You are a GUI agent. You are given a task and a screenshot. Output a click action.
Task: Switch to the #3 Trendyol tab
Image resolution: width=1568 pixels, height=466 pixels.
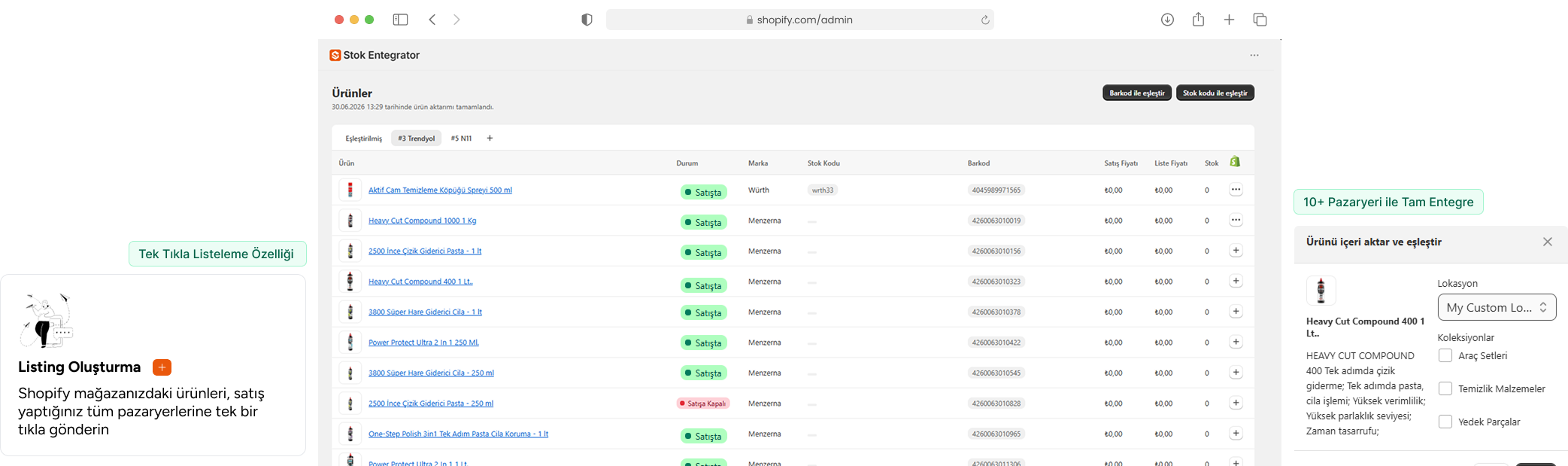[417, 139]
